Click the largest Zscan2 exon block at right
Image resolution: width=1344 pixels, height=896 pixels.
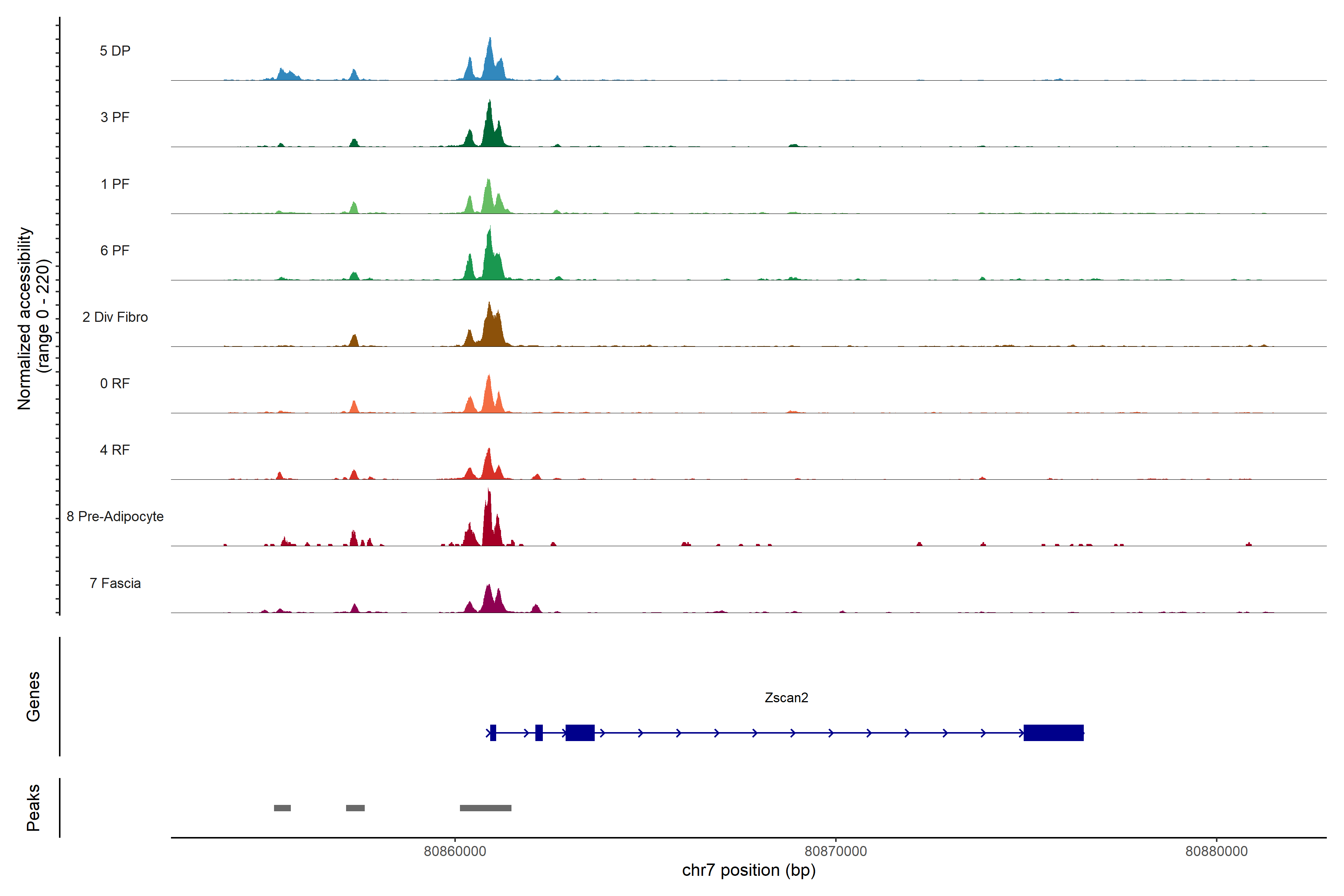click(1053, 732)
